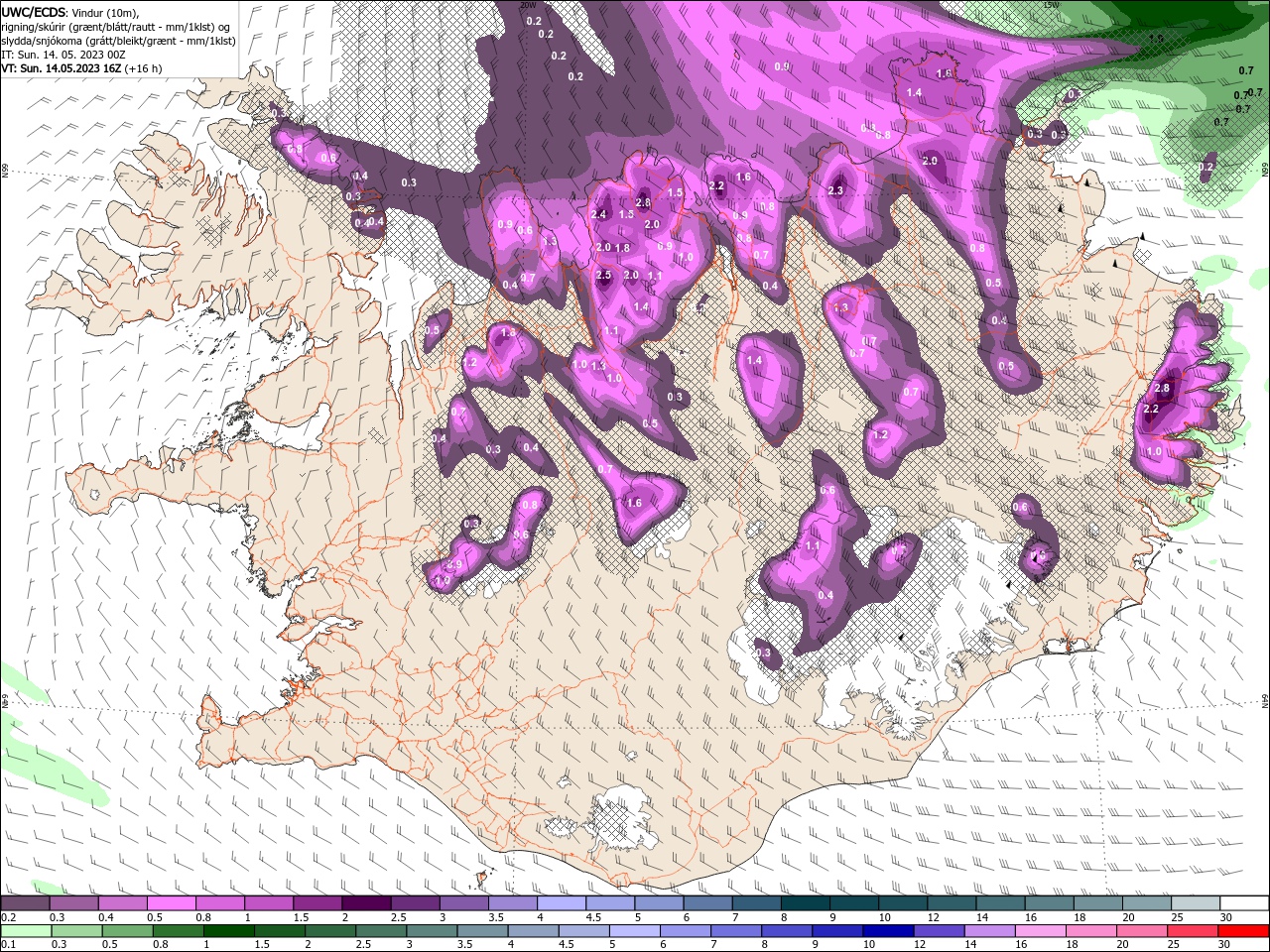Click the 2.4 snowfall value on the map

coord(598,214)
